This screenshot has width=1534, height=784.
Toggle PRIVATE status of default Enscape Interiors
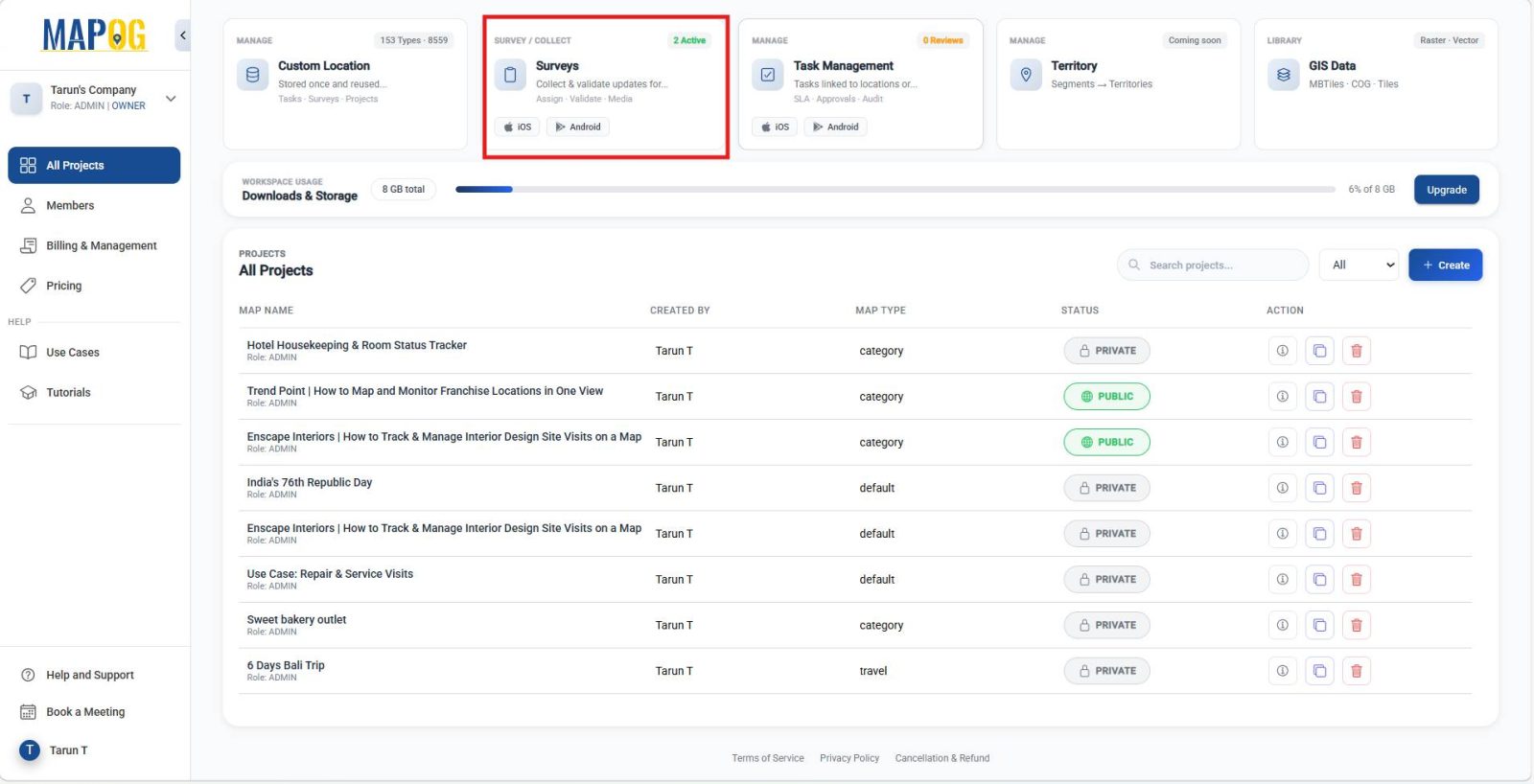[1106, 534]
